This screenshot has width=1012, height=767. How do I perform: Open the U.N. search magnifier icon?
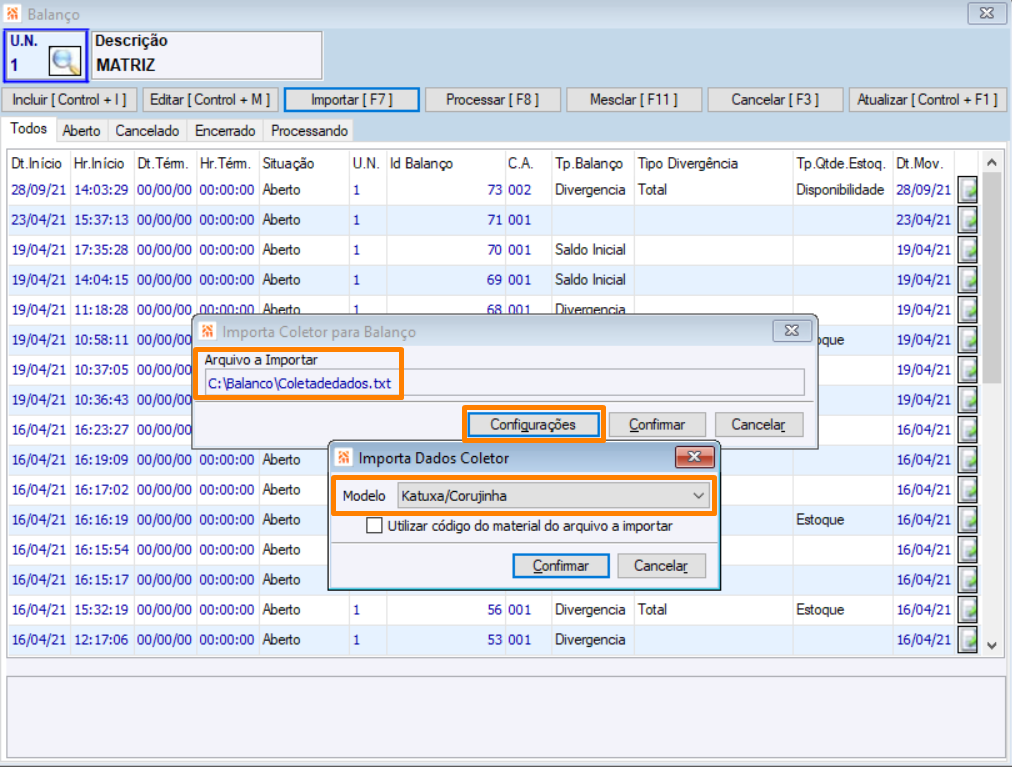click(x=65, y=62)
